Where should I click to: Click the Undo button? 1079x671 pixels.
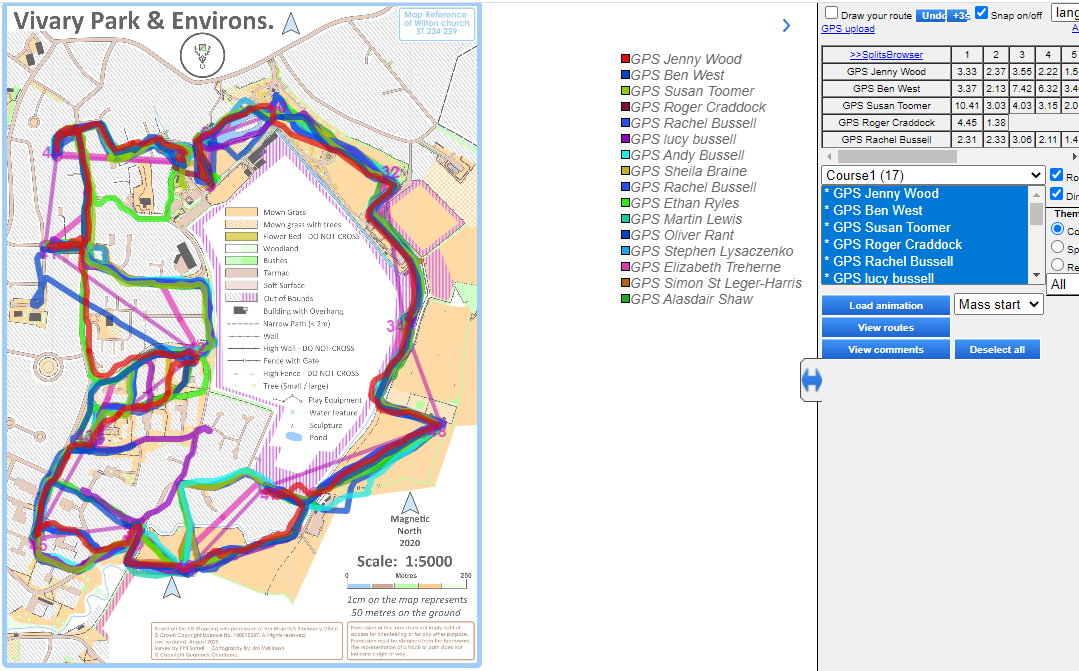[931, 16]
